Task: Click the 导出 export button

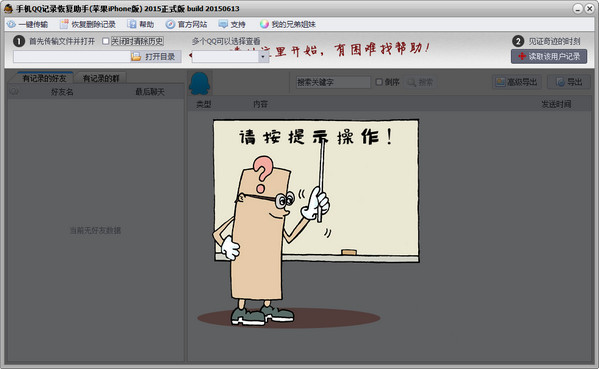Action: pyautogui.click(x=569, y=82)
